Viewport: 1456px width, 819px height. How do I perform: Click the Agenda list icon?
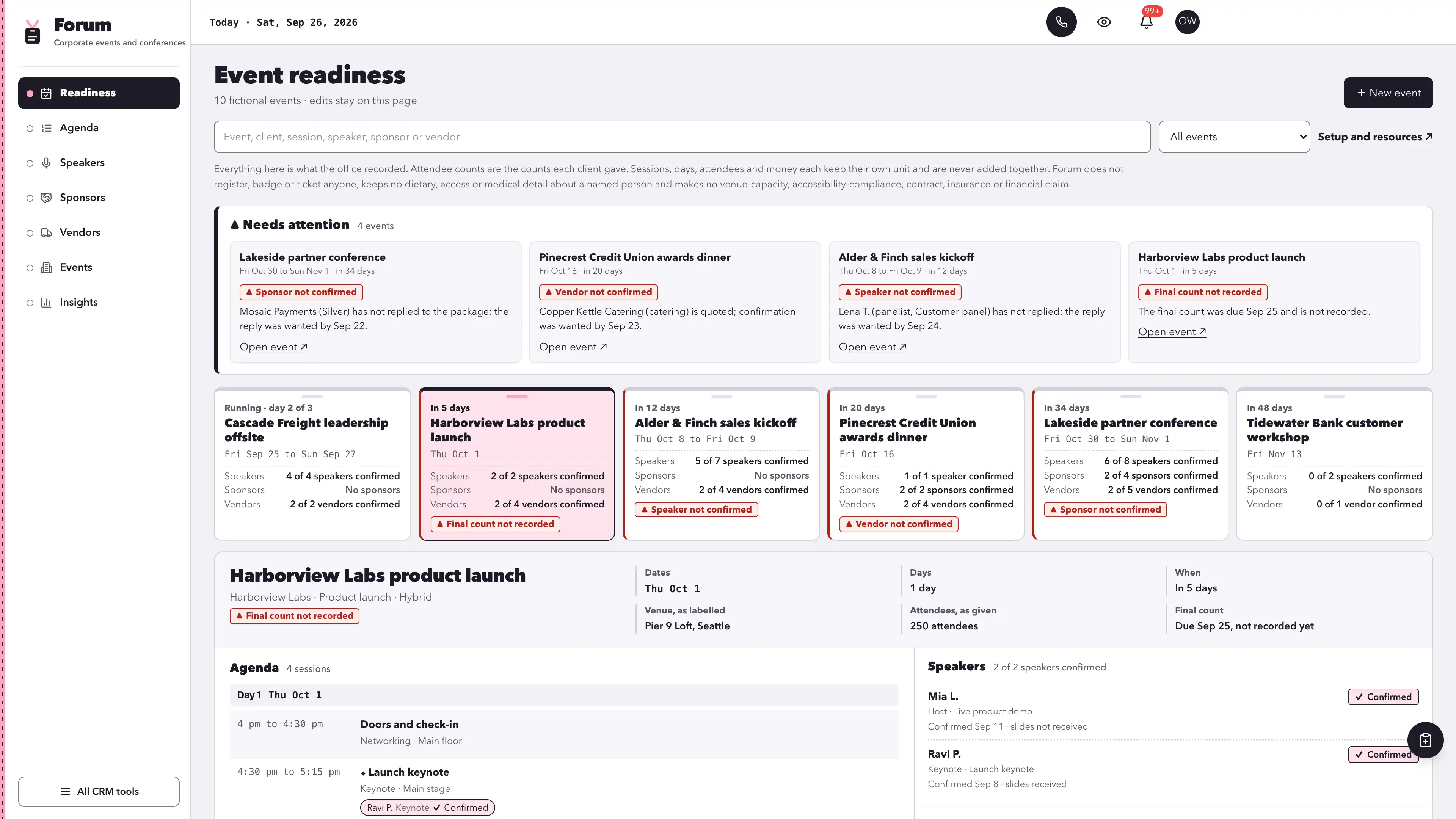click(46, 128)
